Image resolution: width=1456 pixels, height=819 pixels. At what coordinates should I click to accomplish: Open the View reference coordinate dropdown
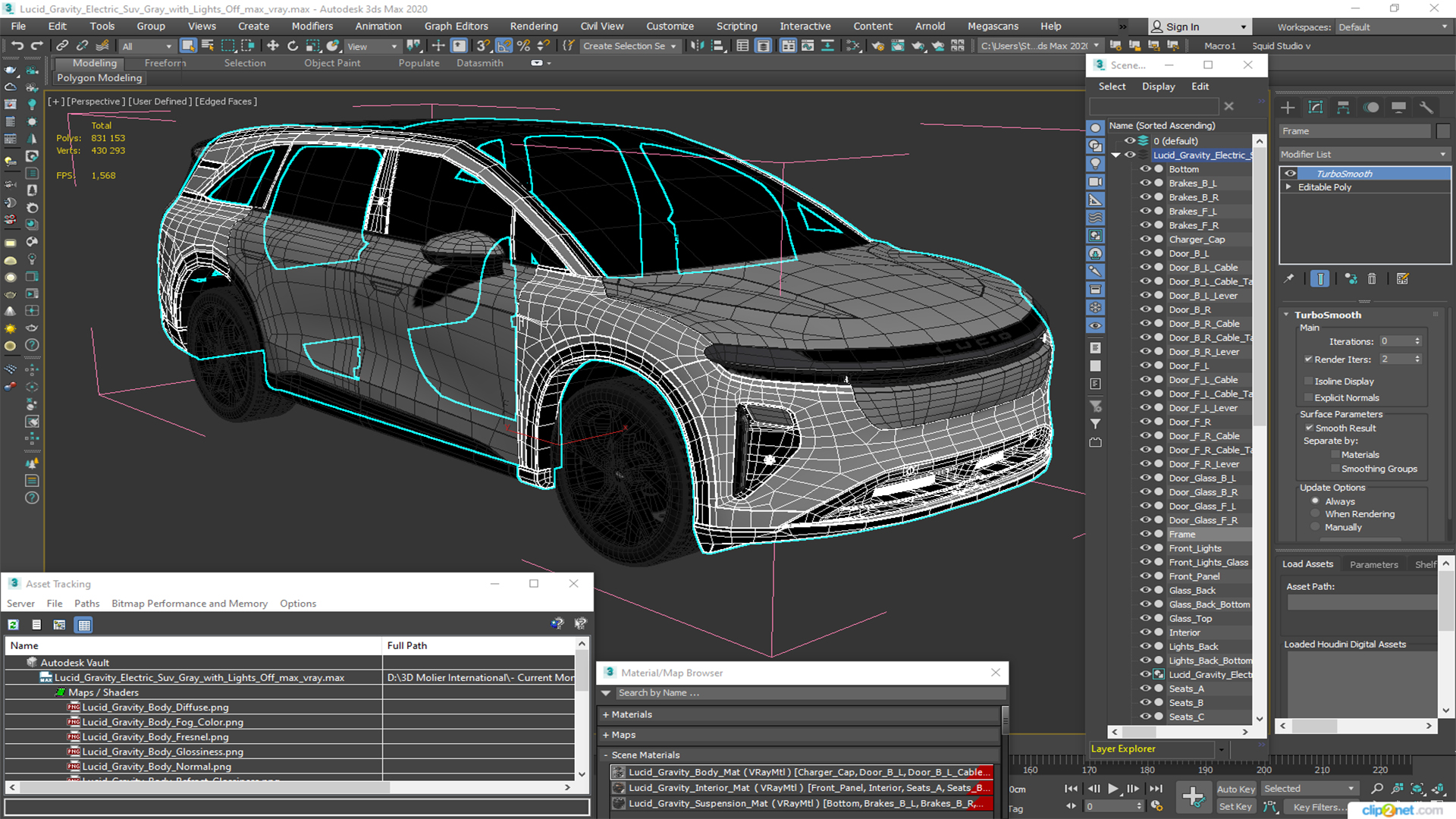[372, 46]
